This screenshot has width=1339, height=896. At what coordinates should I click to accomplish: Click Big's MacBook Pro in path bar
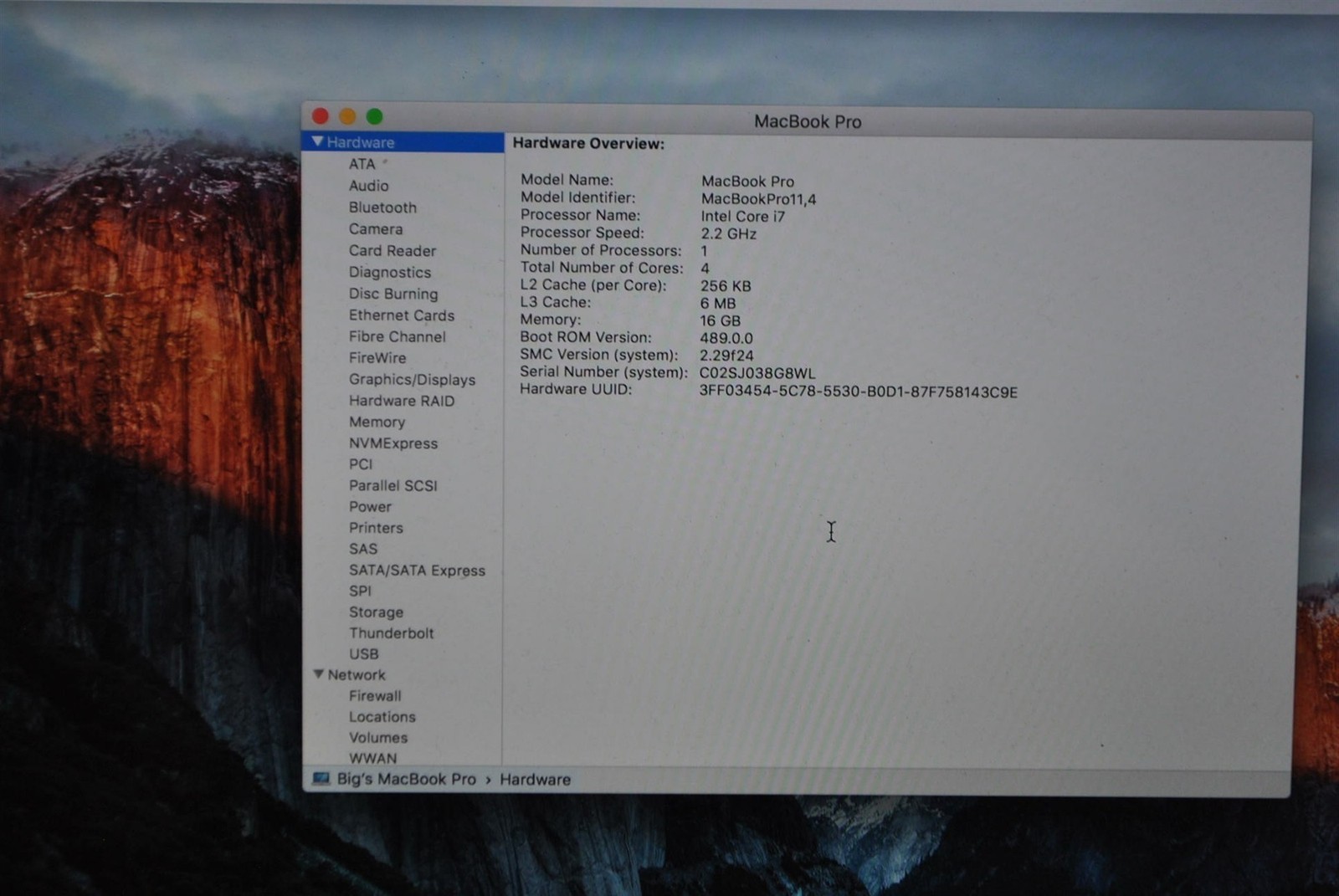click(406, 780)
